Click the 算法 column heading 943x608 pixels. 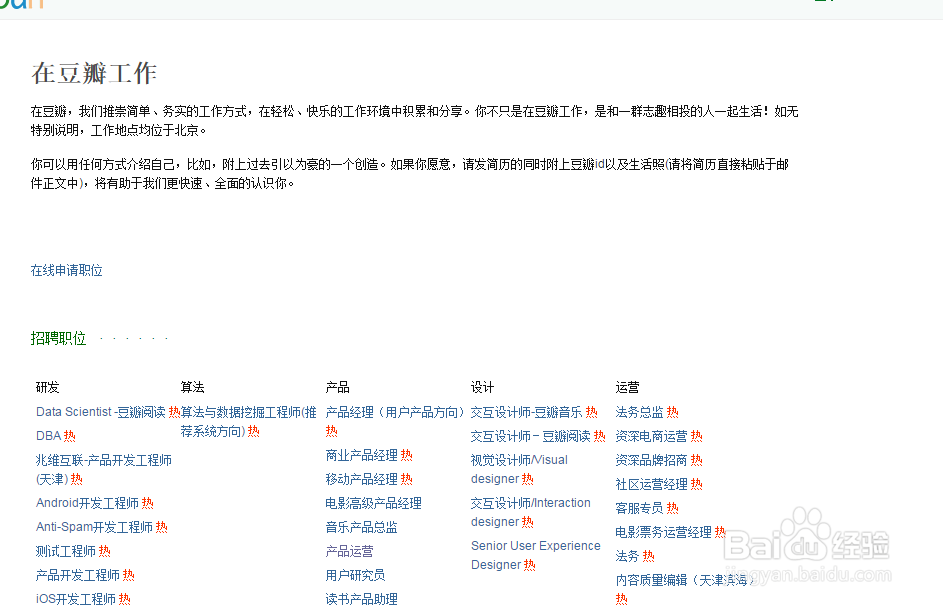coord(192,387)
